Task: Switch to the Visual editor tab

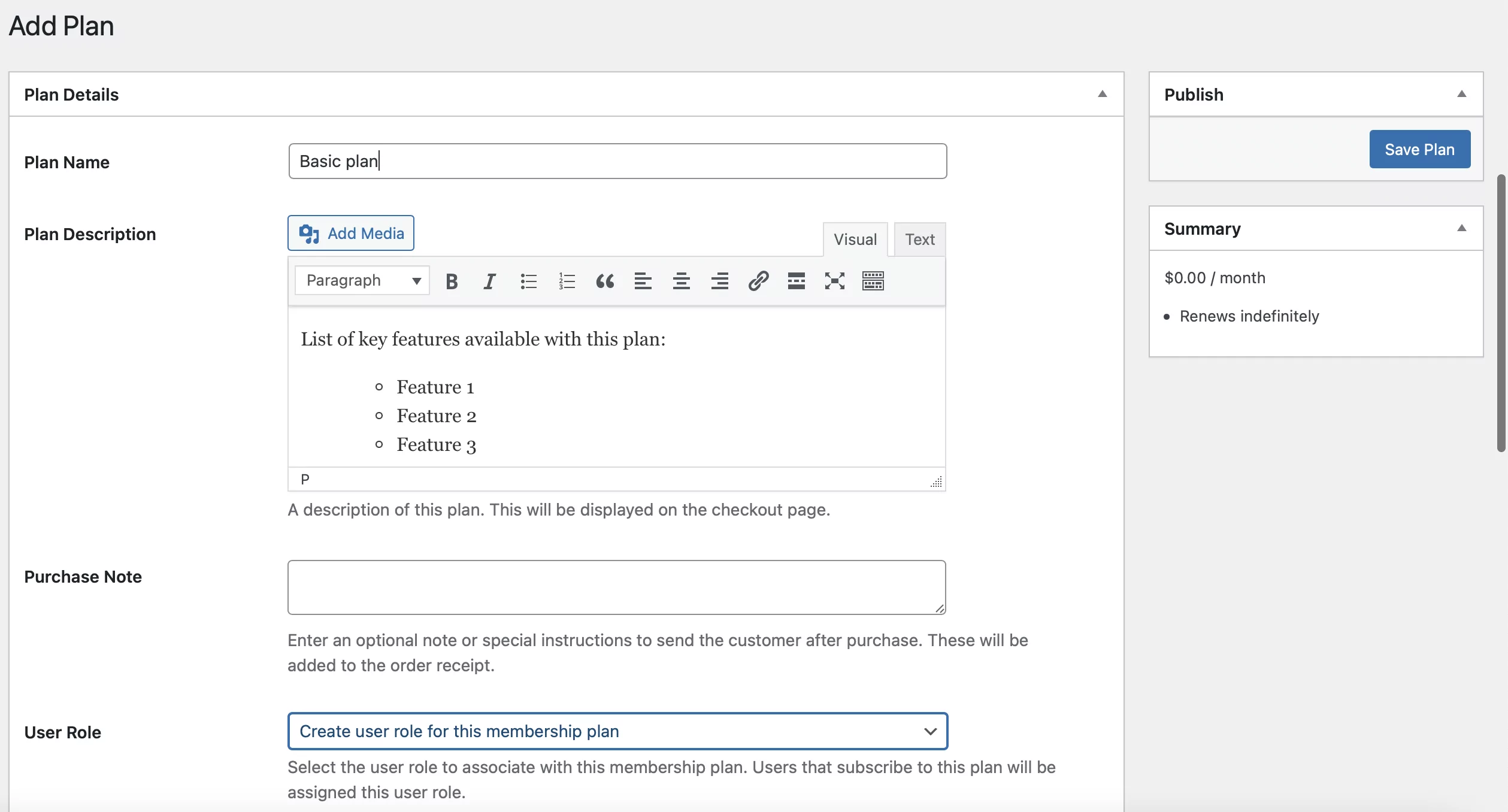Action: [855, 240]
